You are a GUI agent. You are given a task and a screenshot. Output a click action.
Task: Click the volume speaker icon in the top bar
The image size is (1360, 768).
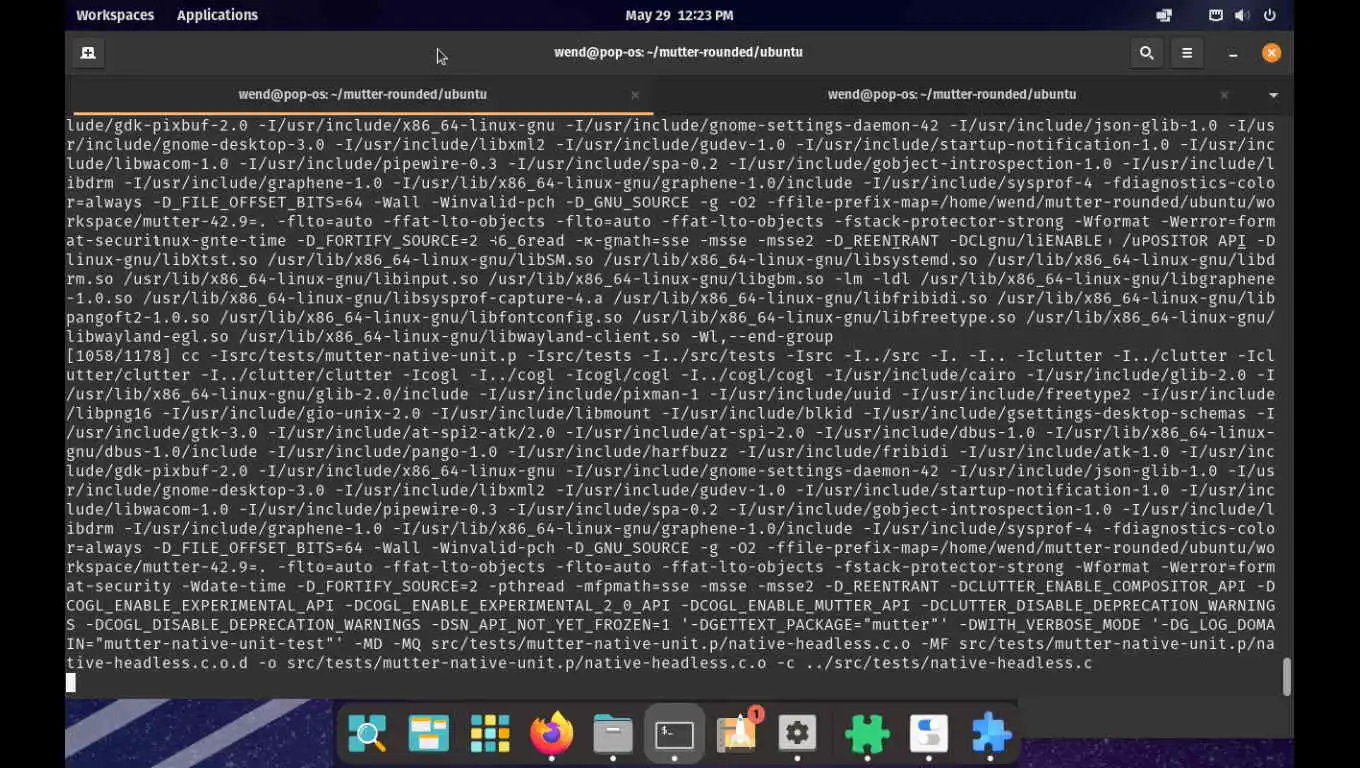click(1242, 15)
